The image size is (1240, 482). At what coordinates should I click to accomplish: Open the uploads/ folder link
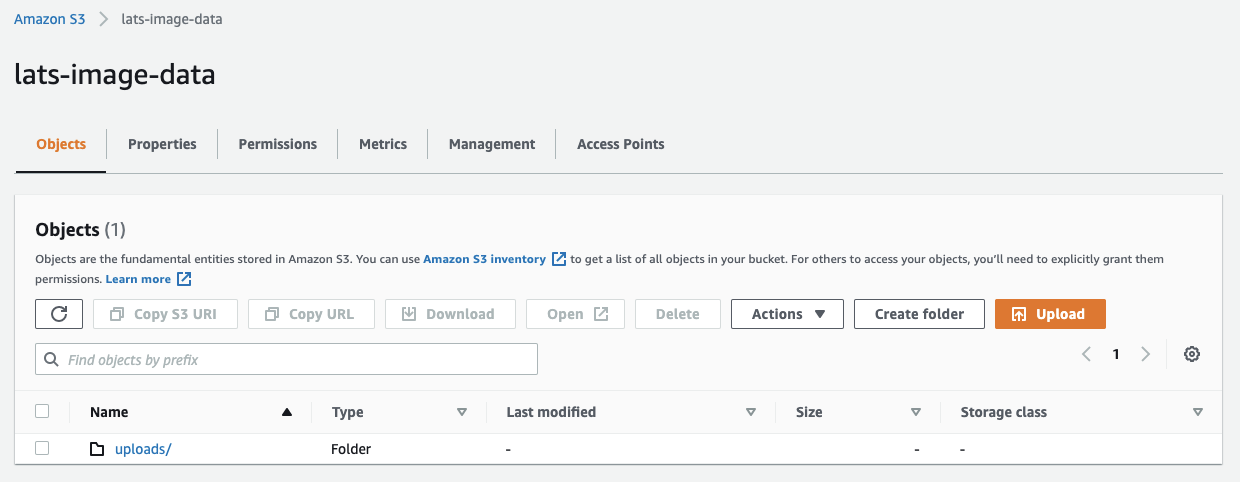143,449
